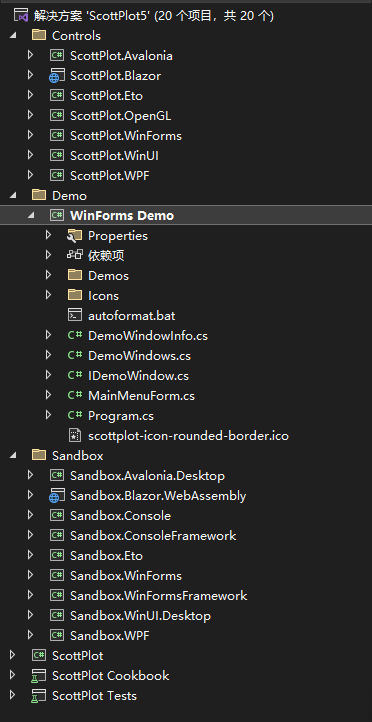372x722 pixels.
Task: Click the C# project icon for ScottPlot.Avalonia
Action: point(57,56)
